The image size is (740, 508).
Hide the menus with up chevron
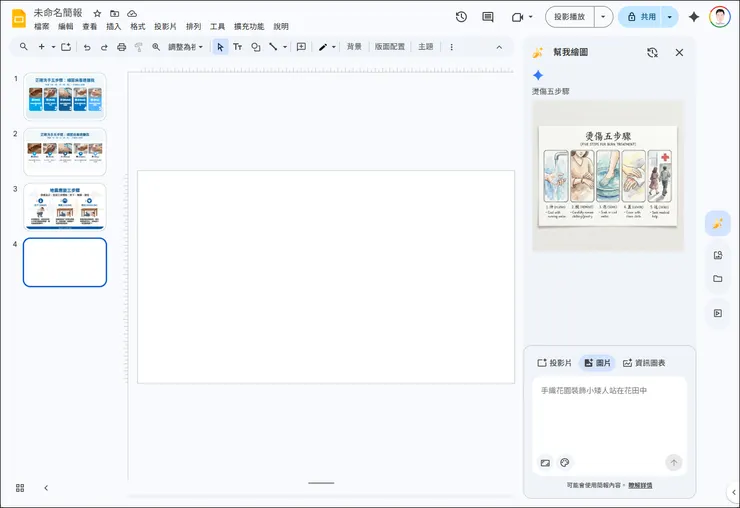coord(499,47)
